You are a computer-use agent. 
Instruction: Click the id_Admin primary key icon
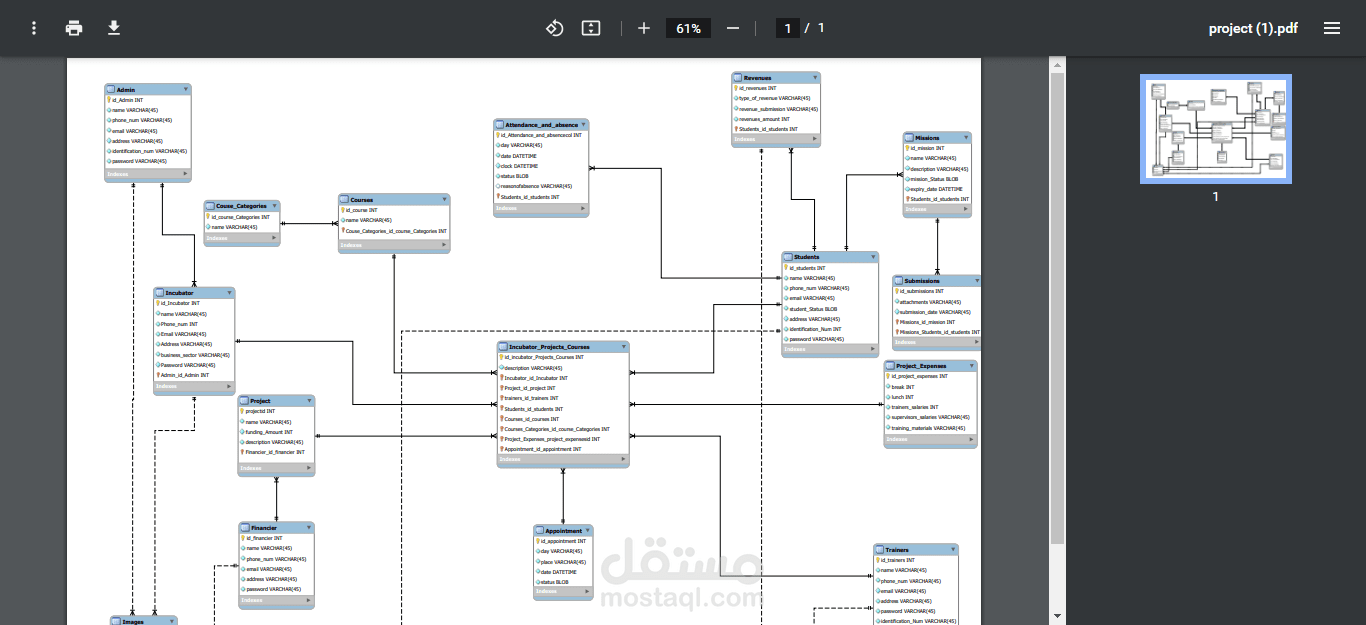(109, 100)
